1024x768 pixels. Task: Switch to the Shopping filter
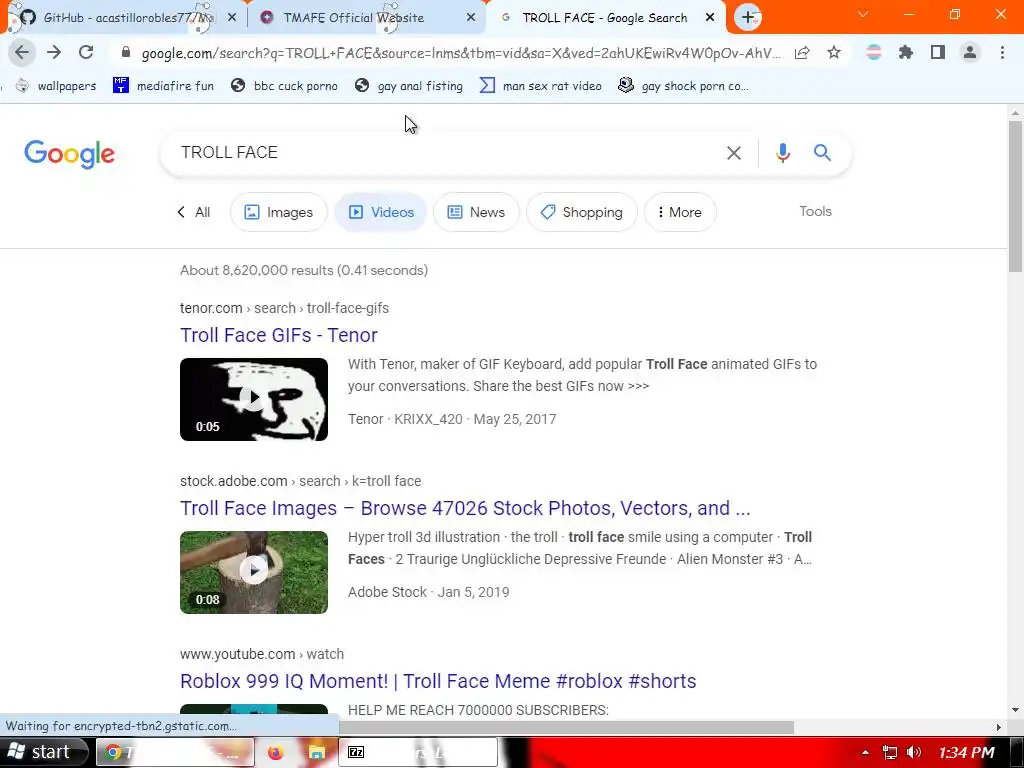(x=581, y=212)
